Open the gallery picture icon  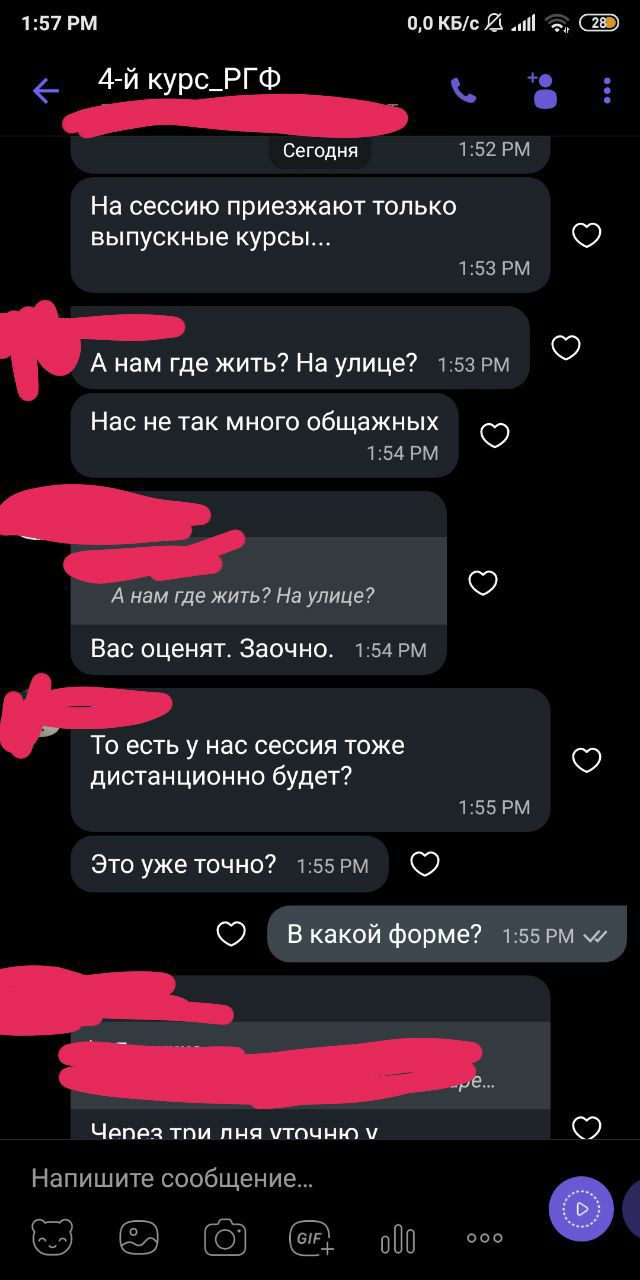139,1238
